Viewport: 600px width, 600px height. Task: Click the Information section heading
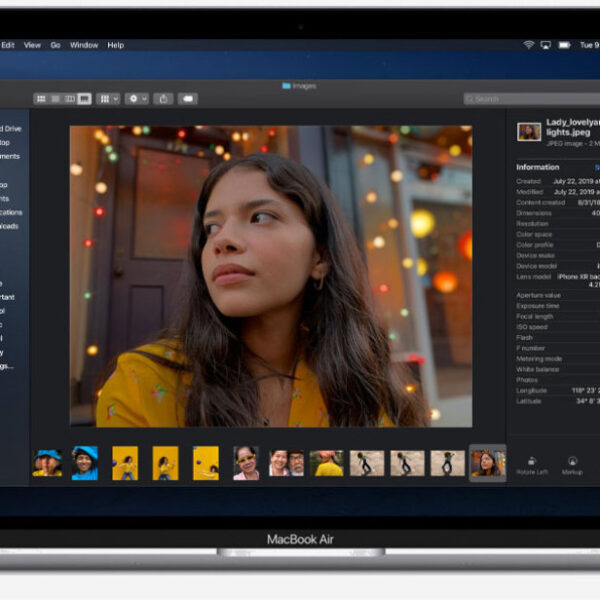pyautogui.click(x=538, y=167)
